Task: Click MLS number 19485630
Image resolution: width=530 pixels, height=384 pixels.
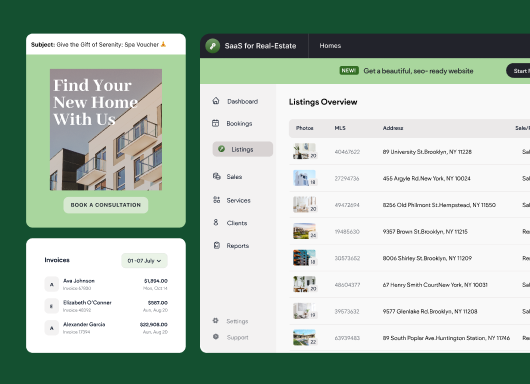Action: click(347, 232)
